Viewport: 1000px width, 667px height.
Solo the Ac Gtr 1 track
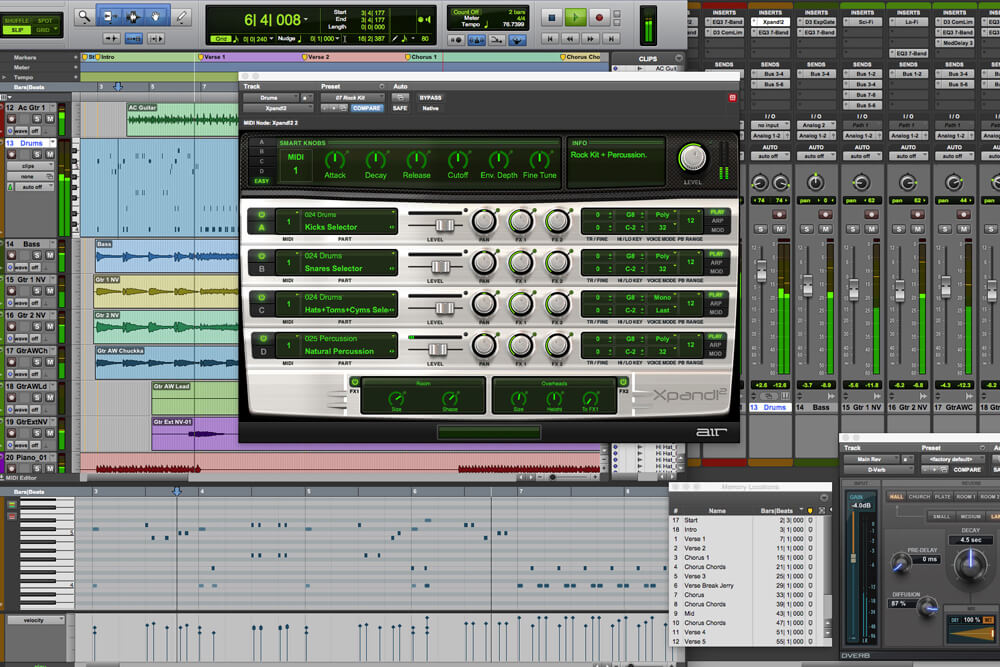[x=38, y=119]
